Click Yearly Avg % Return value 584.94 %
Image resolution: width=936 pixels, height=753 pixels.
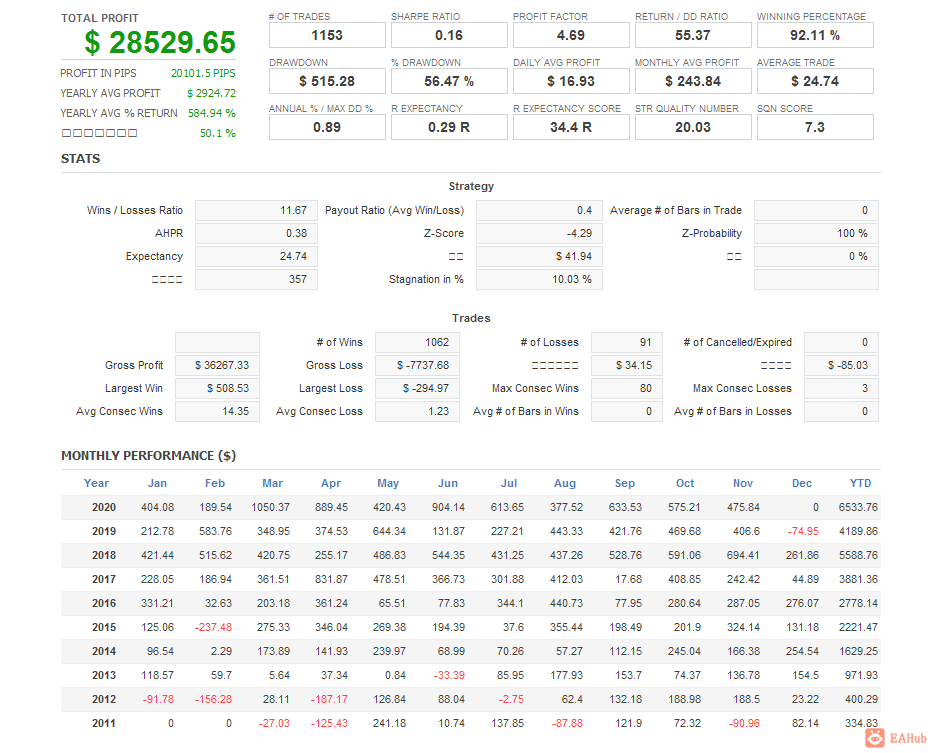(x=212, y=113)
